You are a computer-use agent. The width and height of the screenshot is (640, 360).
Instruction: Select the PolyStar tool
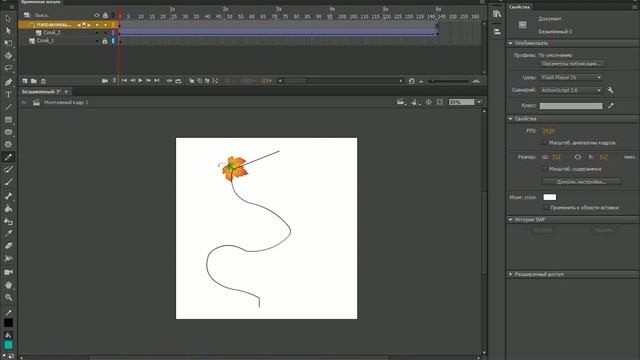point(8,144)
